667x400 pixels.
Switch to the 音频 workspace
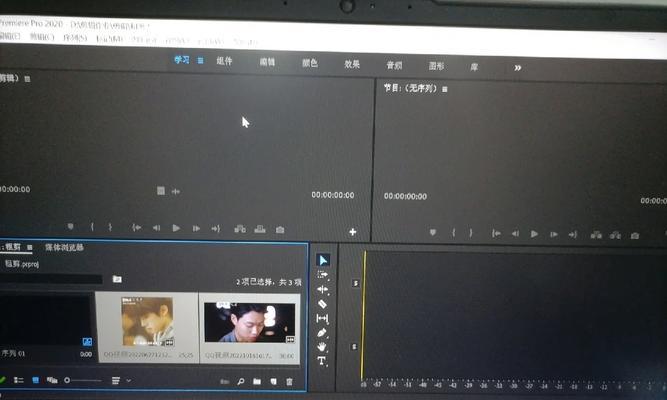coord(394,66)
